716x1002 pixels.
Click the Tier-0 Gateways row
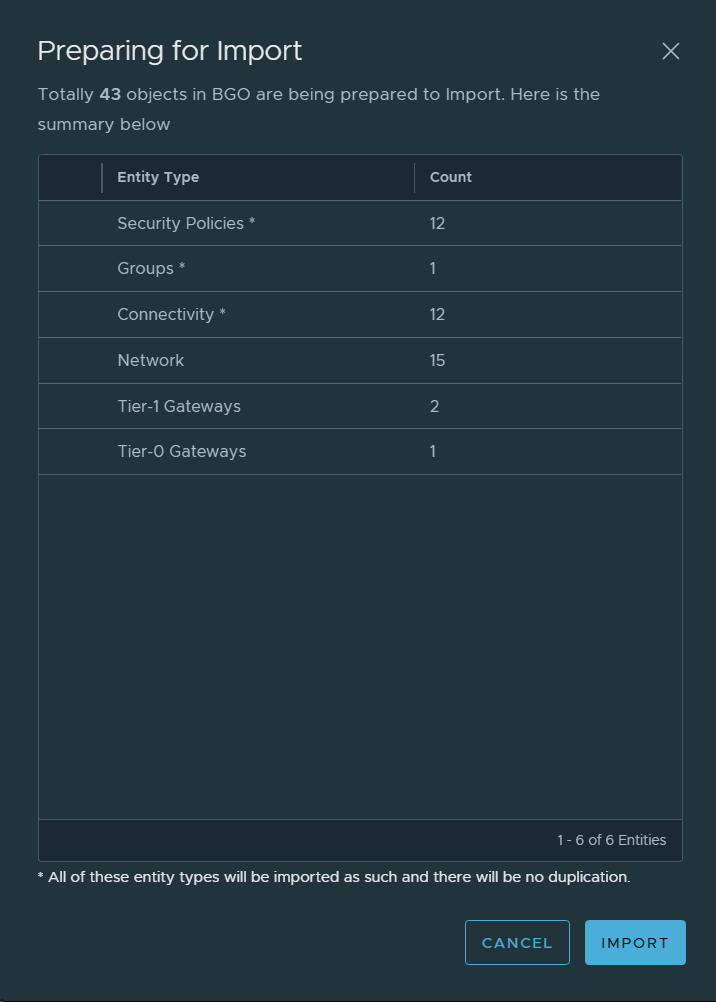[181, 451]
